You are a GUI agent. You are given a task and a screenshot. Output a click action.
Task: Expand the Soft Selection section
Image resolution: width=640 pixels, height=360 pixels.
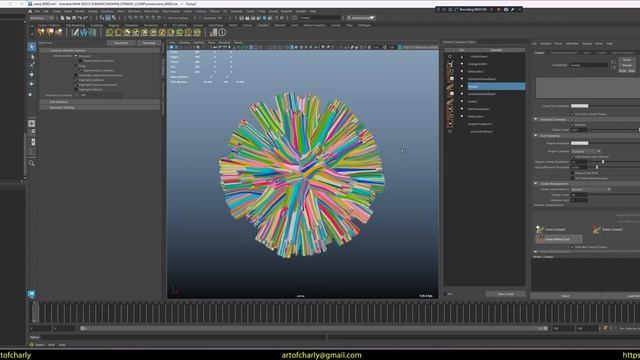point(100,102)
